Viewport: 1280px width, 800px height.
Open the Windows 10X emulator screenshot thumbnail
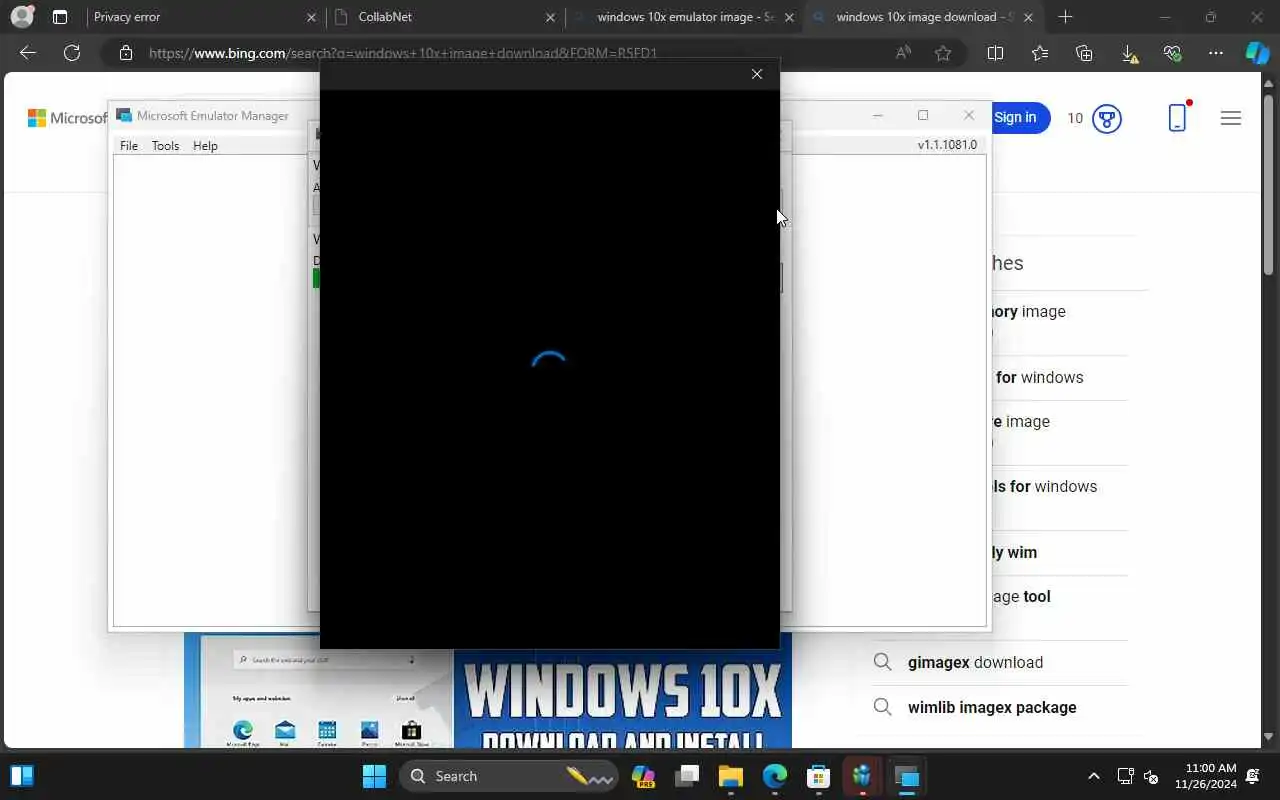point(319,691)
